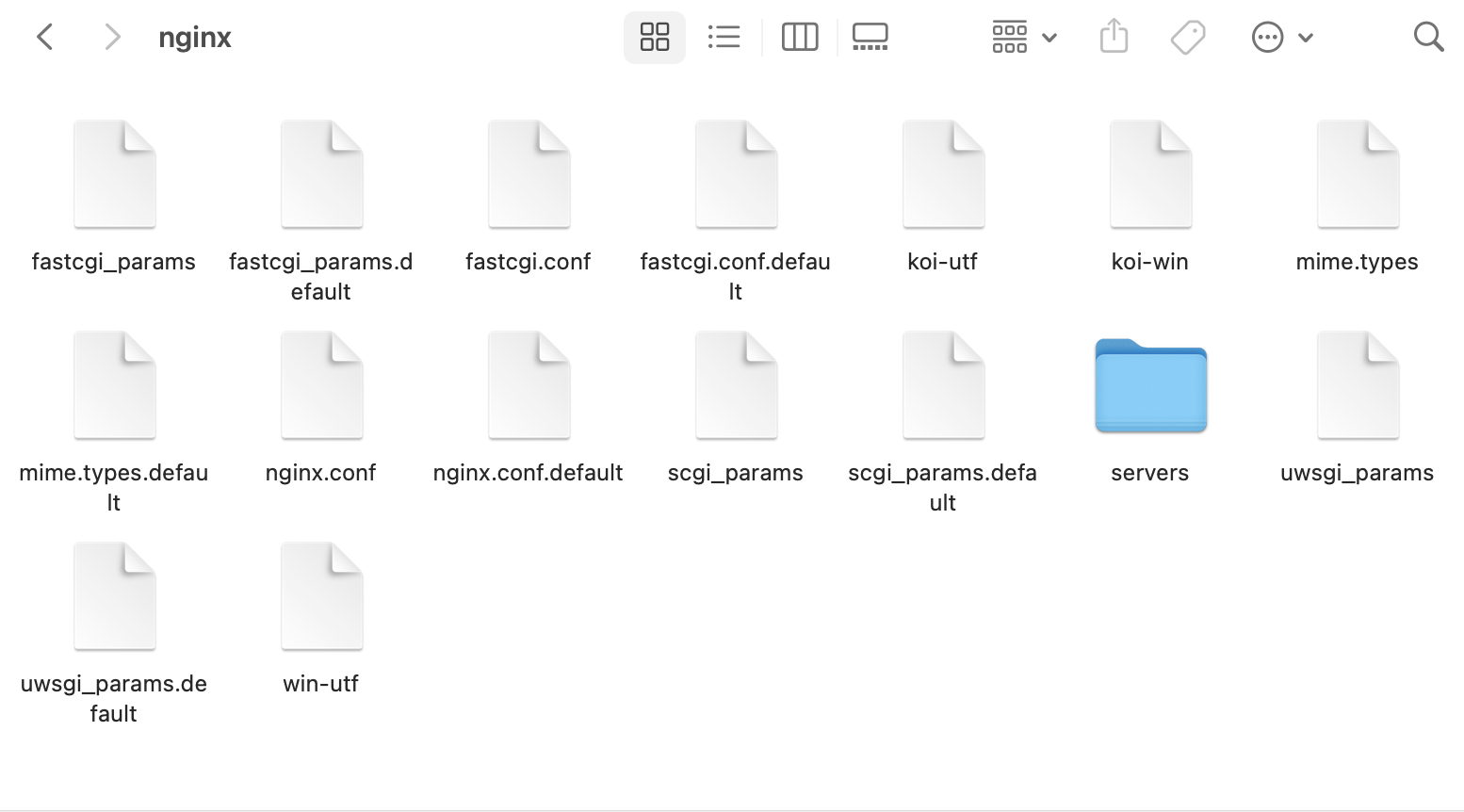1464x812 pixels.
Task: Select the fastcgi_params.default file icon
Action: pos(321,174)
